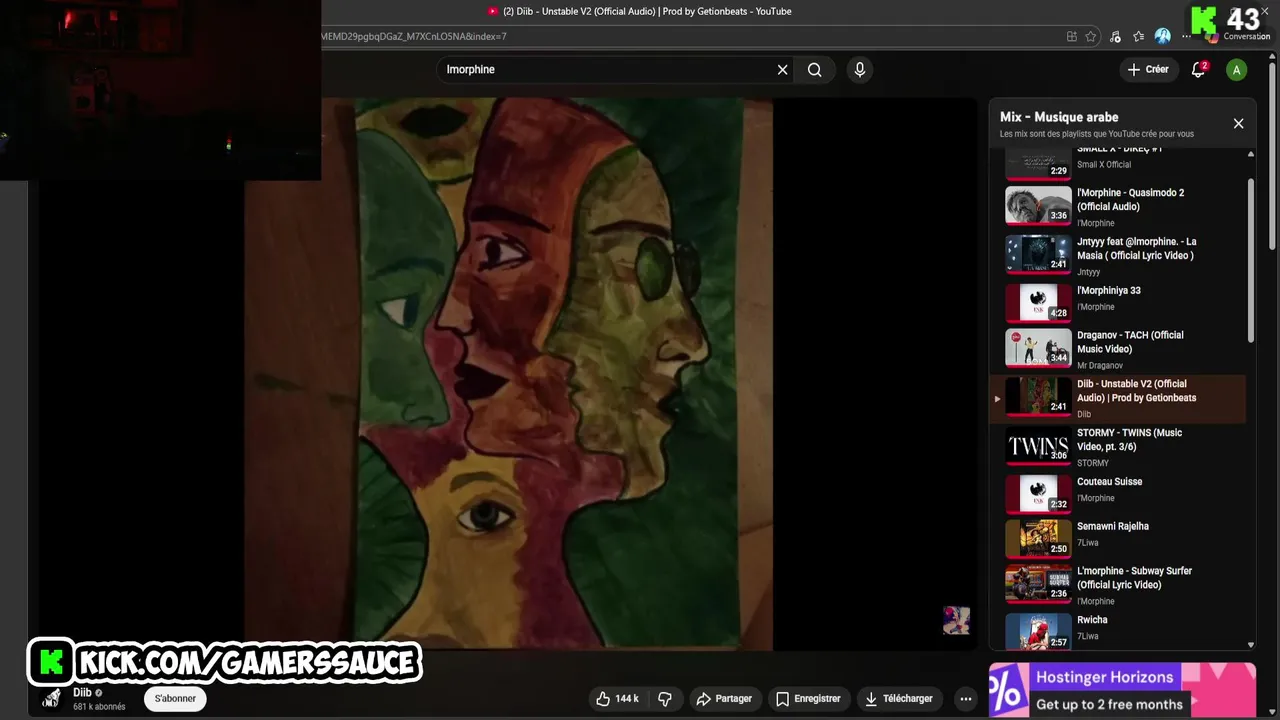Clear the search box text with X
1280x720 pixels.
(782, 70)
